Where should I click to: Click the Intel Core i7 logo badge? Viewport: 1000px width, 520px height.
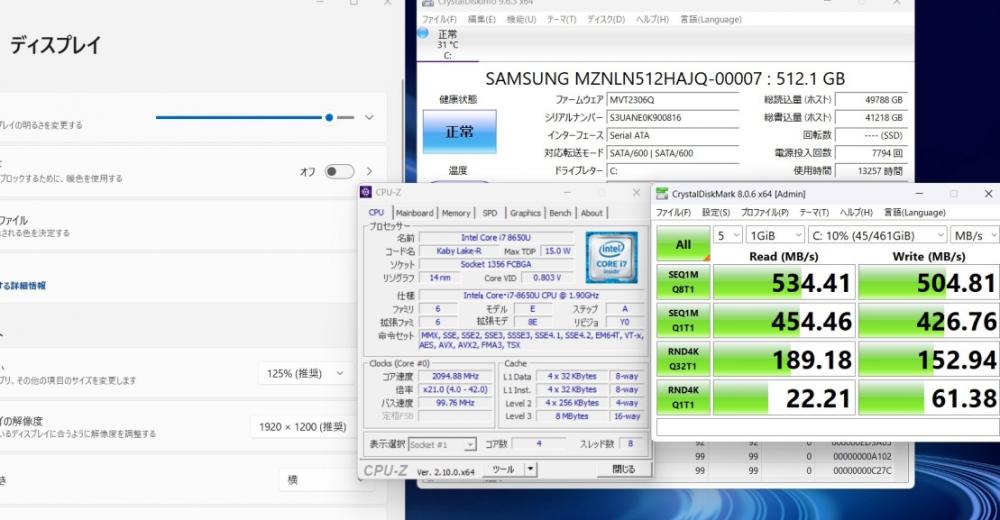[611, 257]
